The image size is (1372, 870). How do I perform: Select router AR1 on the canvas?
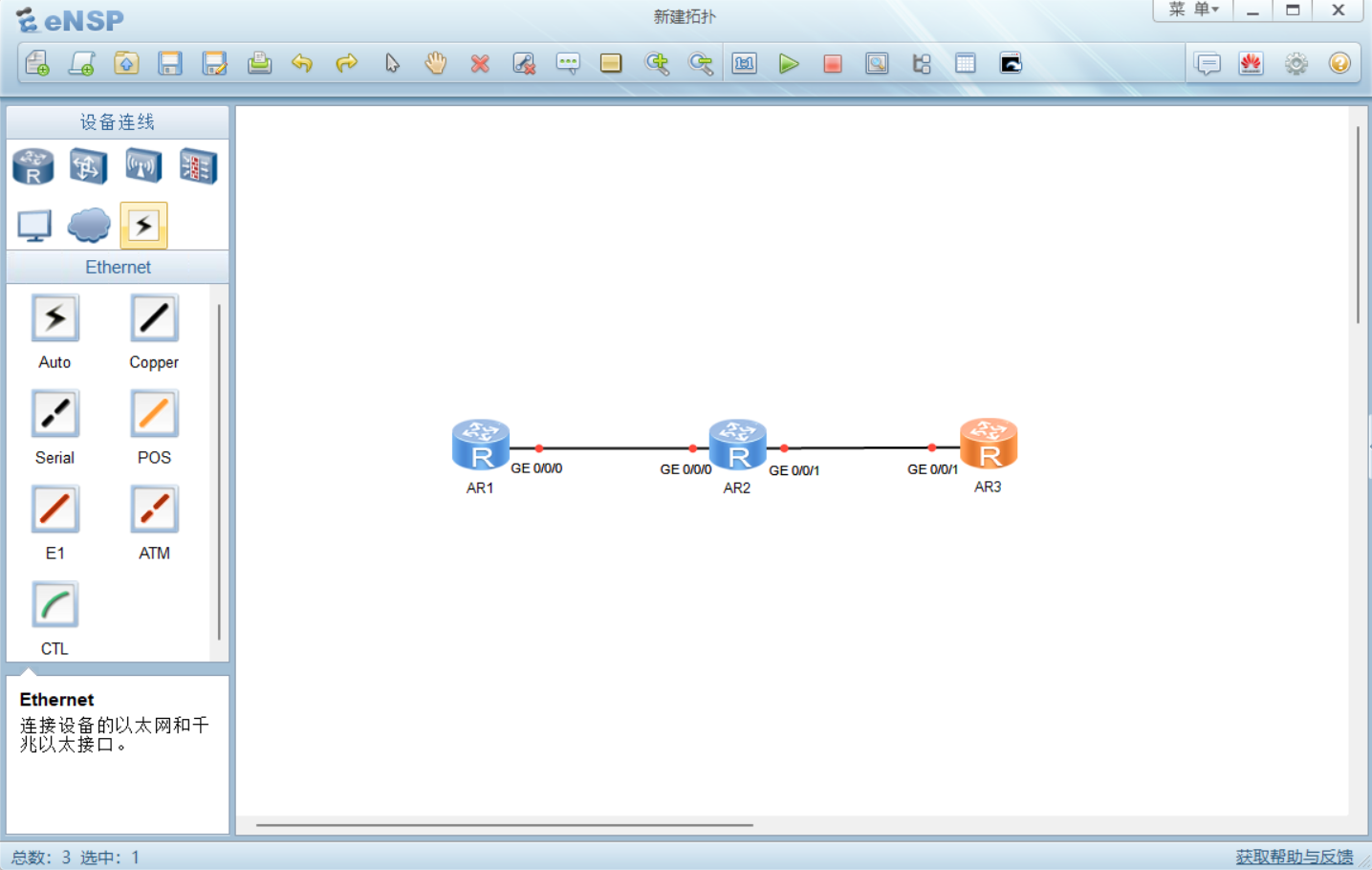pos(481,445)
